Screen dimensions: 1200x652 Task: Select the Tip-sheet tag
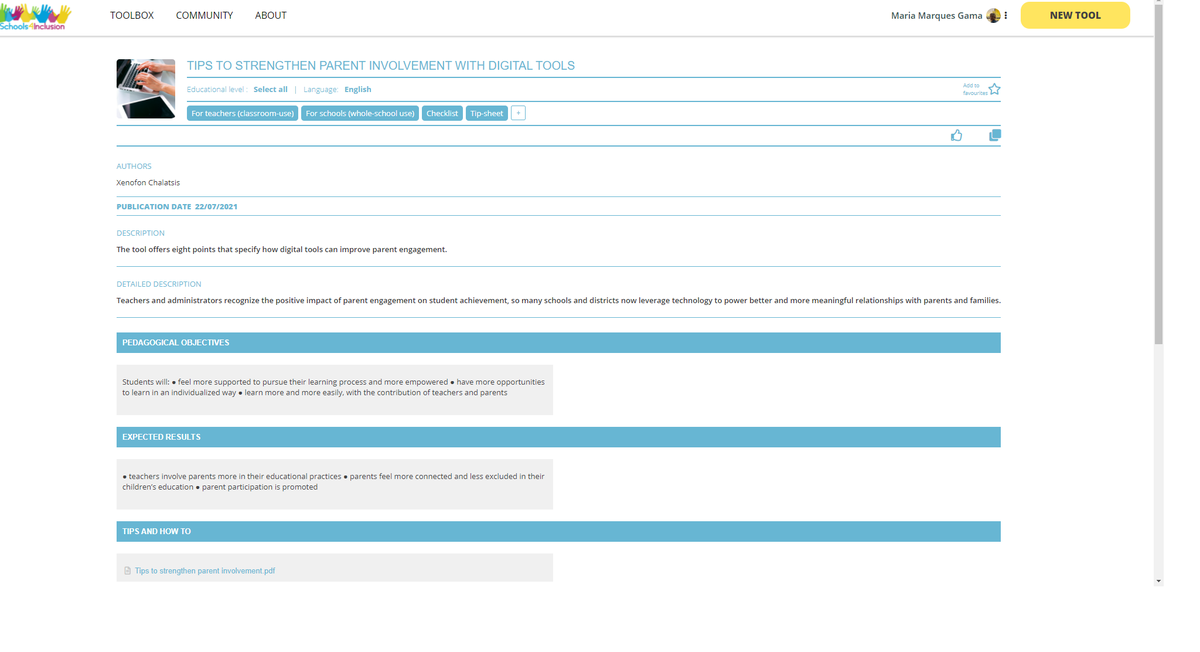click(487, 113)
